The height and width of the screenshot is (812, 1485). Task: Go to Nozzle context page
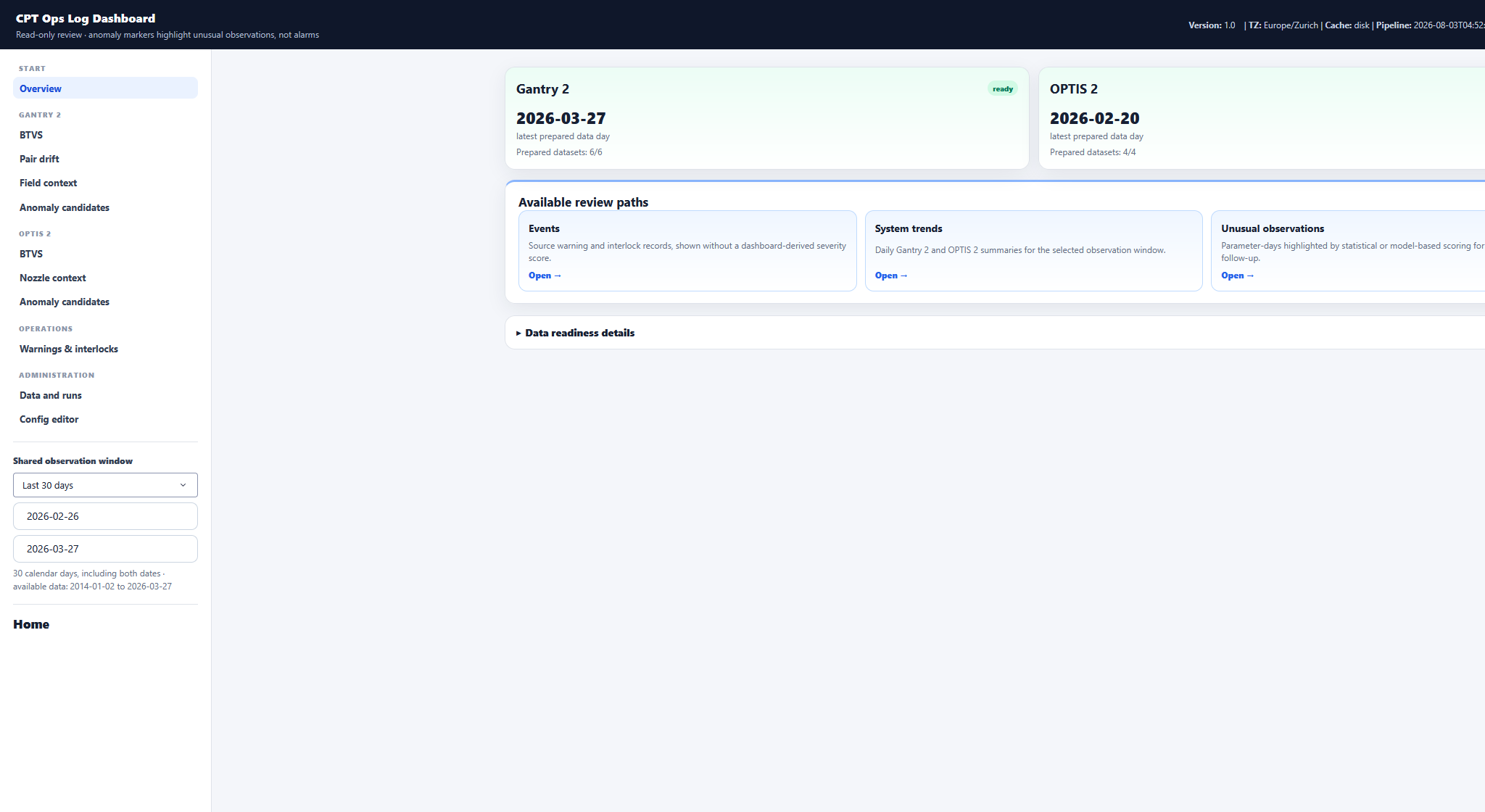click(105, 278)
